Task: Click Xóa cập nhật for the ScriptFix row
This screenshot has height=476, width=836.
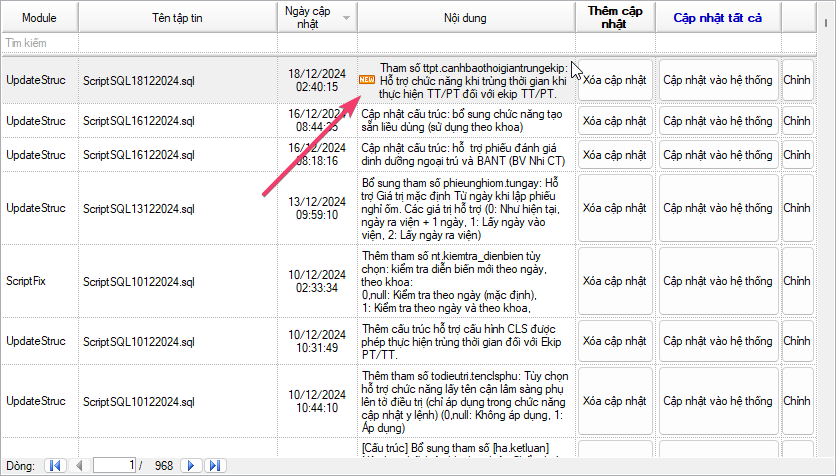Action: pyautogui.click(x=615, y=281)
